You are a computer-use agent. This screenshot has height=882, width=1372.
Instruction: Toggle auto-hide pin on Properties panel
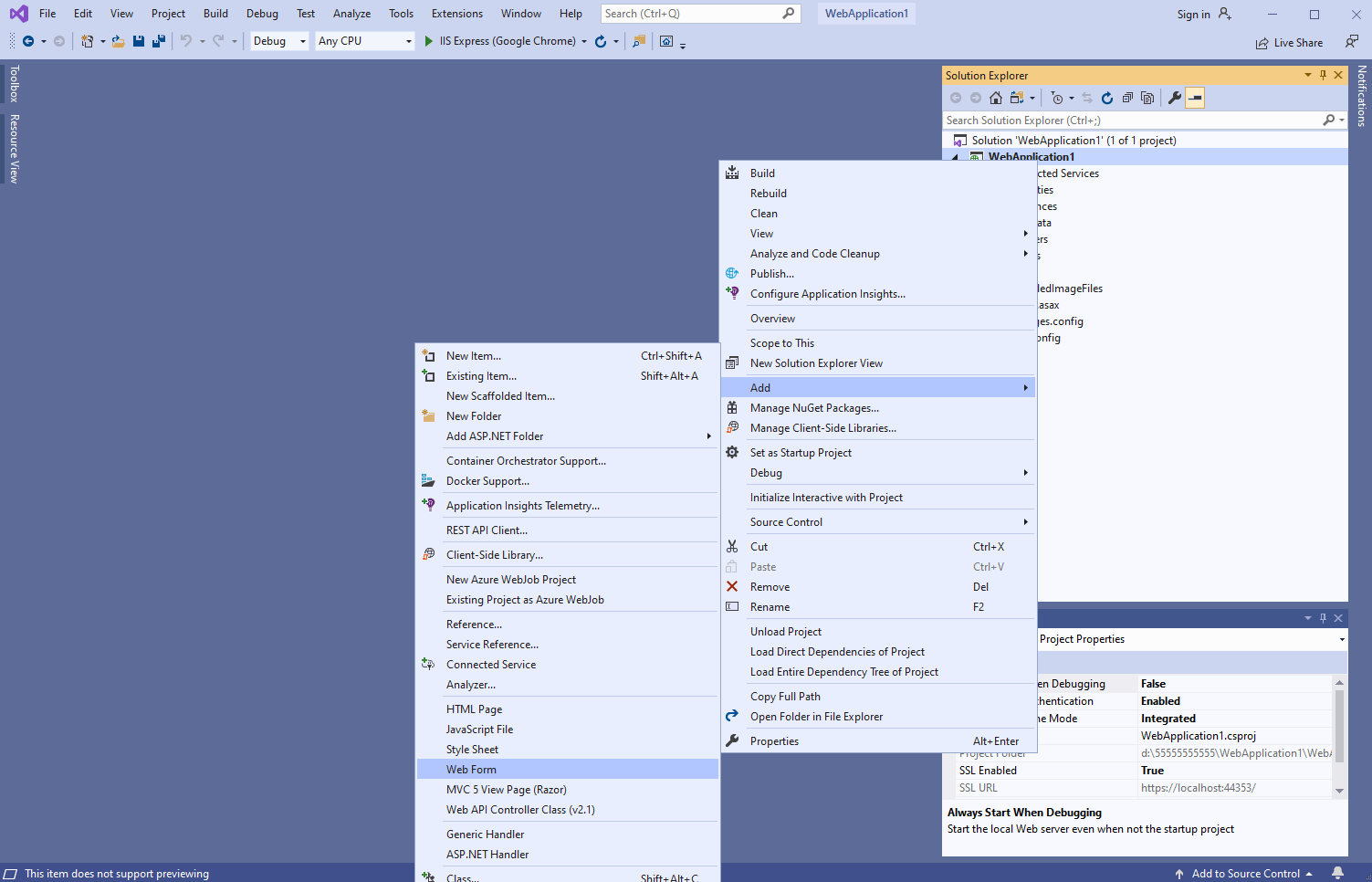[1323, 618]
